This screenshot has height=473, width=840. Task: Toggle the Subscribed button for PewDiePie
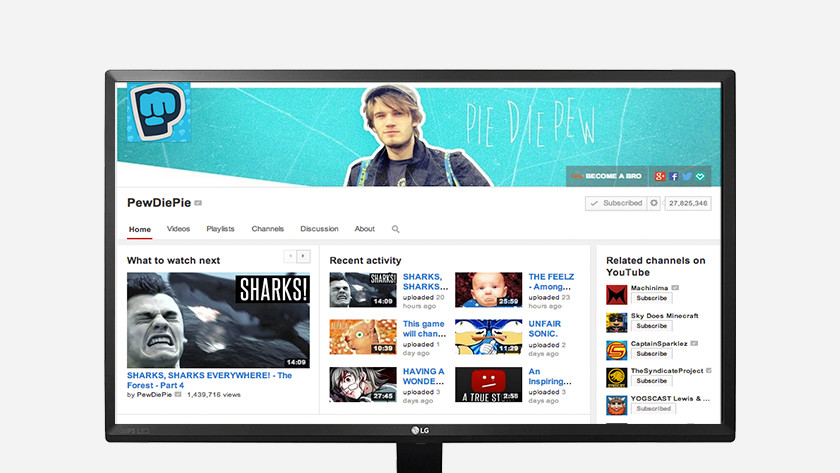coord(616,203)
